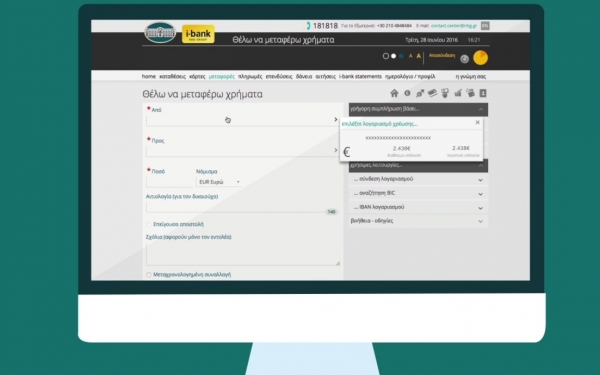
Task: Expand the IBAN λογαριασμού section
Action: coord(418,207)
